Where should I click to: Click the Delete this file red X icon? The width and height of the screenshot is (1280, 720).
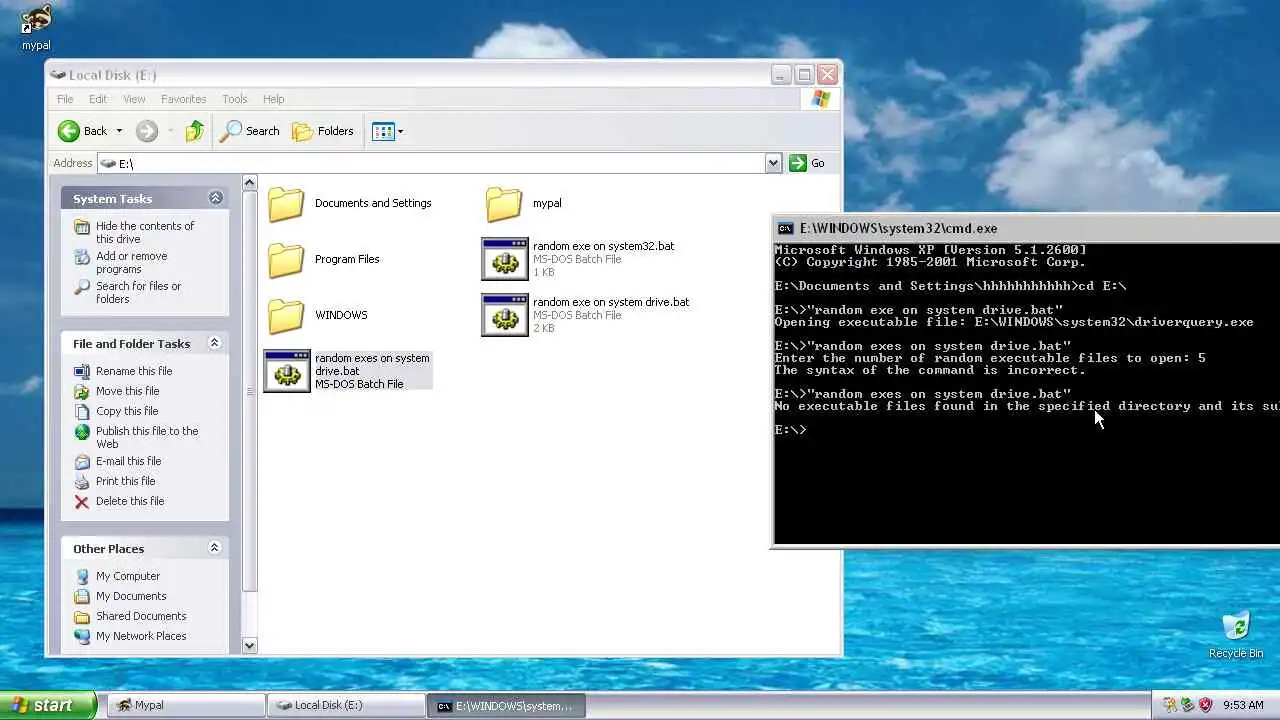click(x=82, y=501)
